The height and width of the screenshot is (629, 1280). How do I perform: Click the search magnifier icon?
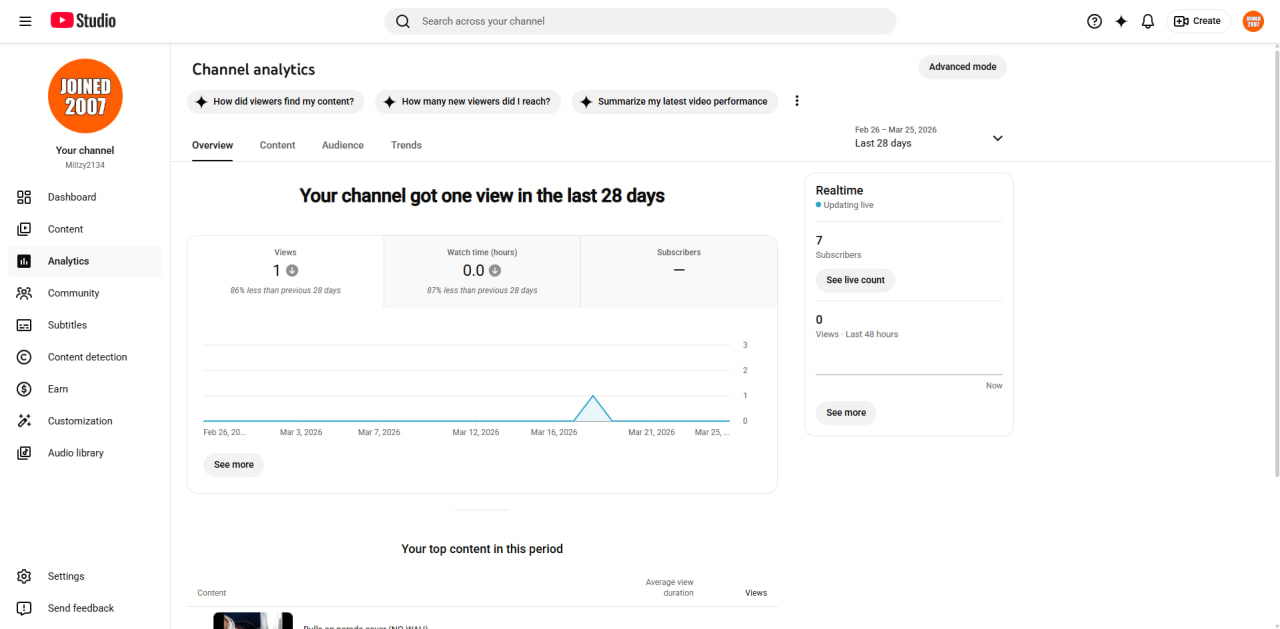pos(403,21)
